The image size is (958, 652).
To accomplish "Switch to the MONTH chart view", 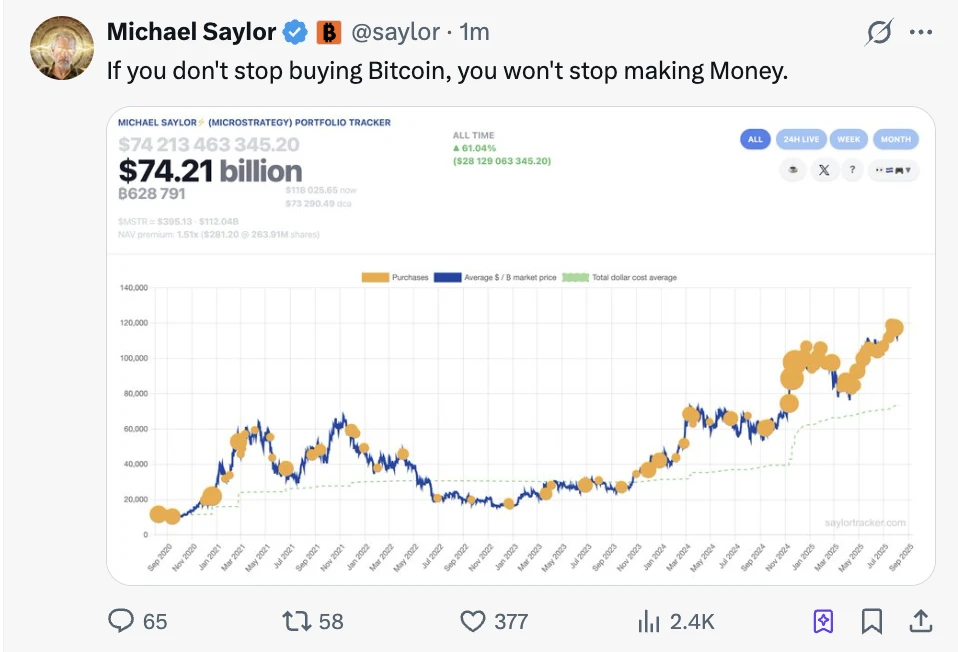I will pos(896,139).
